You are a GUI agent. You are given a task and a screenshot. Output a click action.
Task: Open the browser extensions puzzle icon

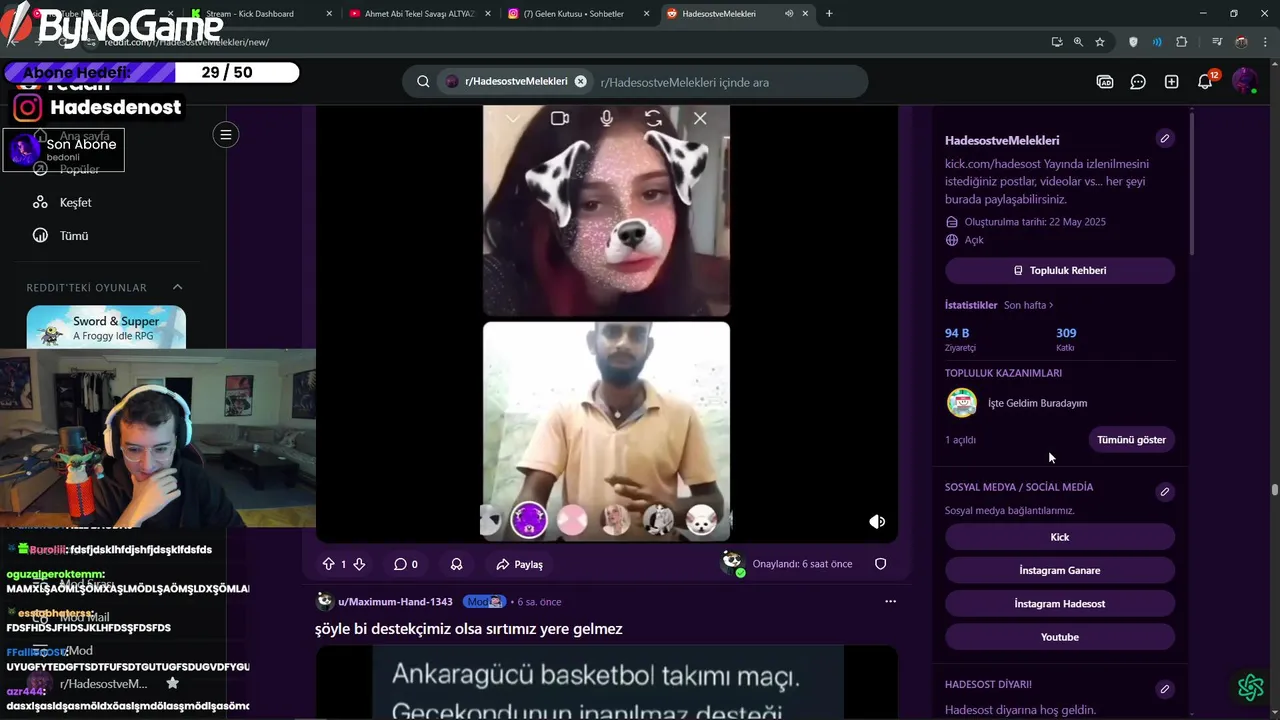click(1182, 42)
